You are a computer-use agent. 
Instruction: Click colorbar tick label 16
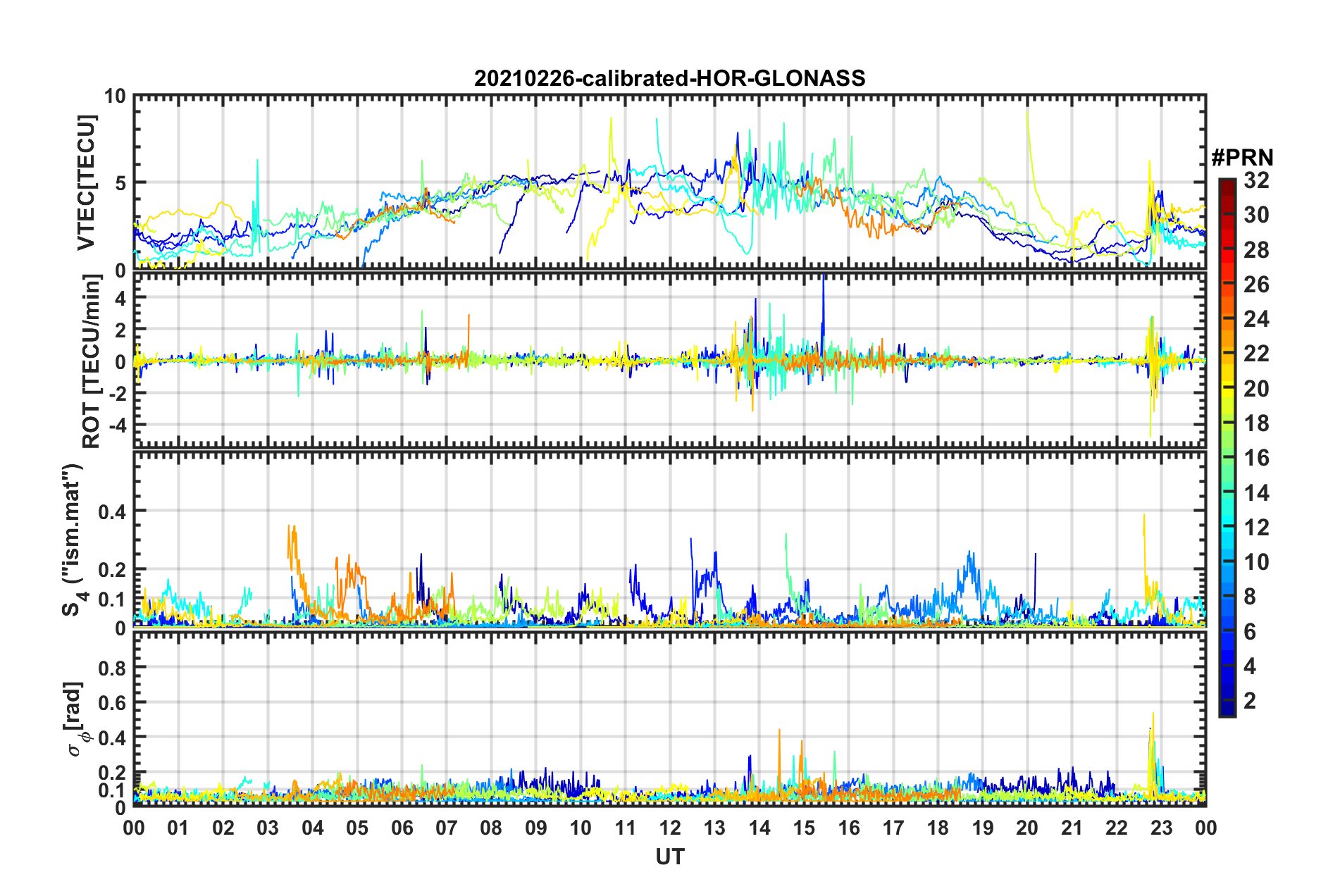coord(1256,458)
